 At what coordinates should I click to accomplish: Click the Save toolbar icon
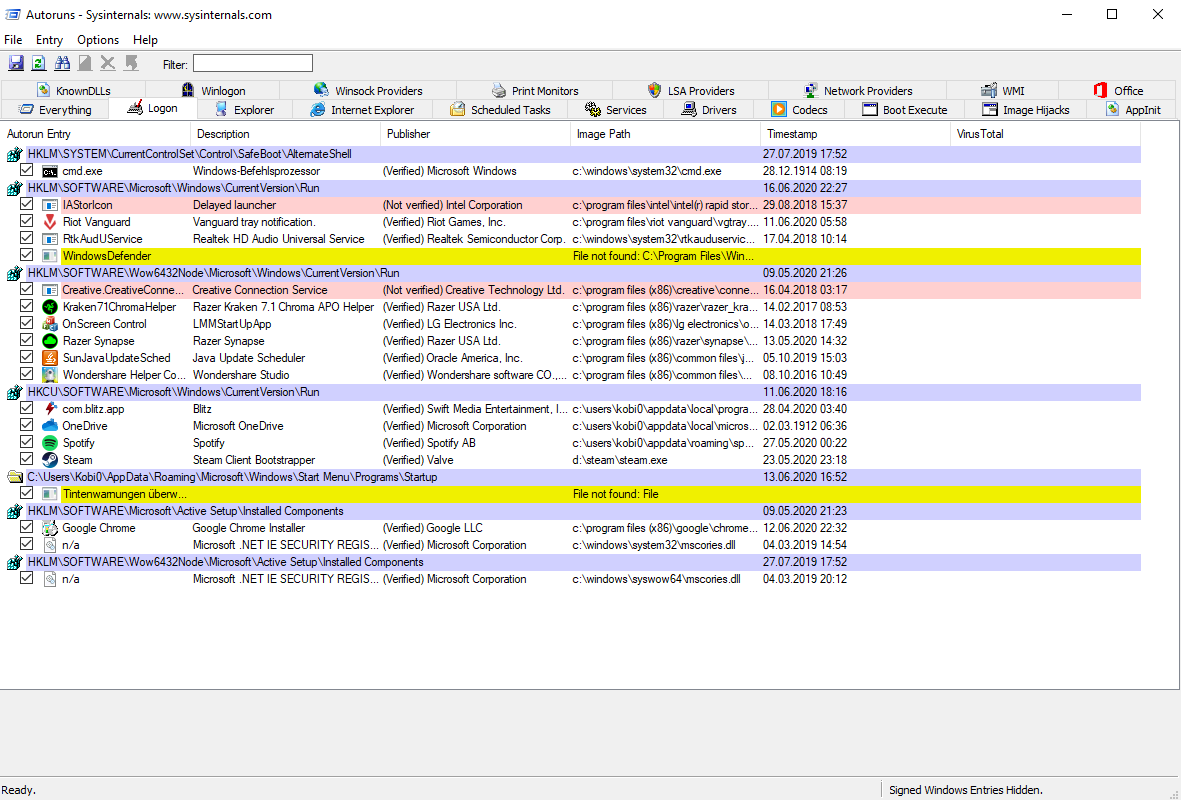point(16,63)
